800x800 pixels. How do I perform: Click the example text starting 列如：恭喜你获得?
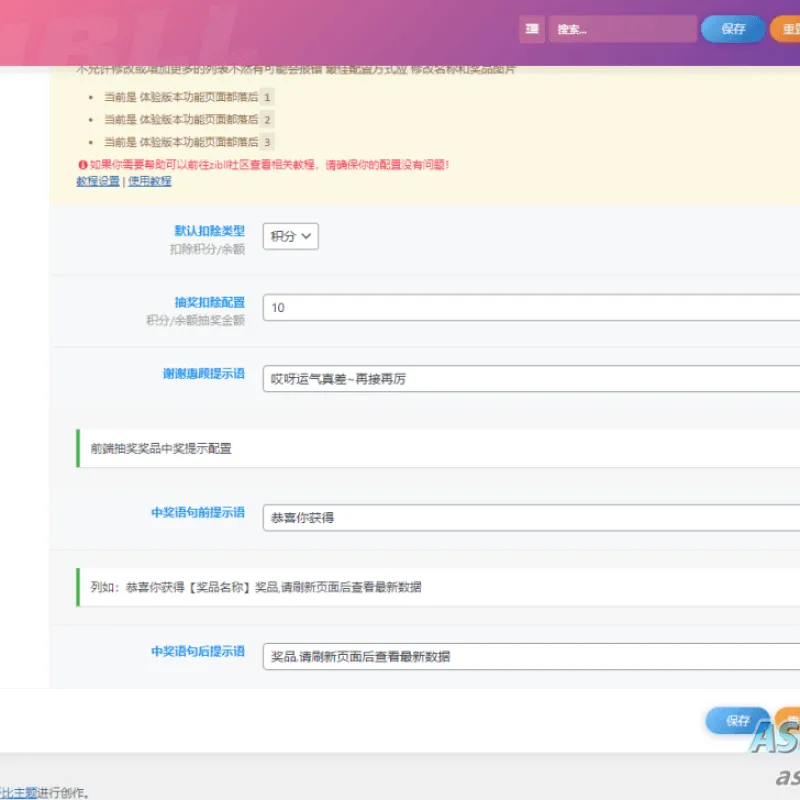click(256, 587)
